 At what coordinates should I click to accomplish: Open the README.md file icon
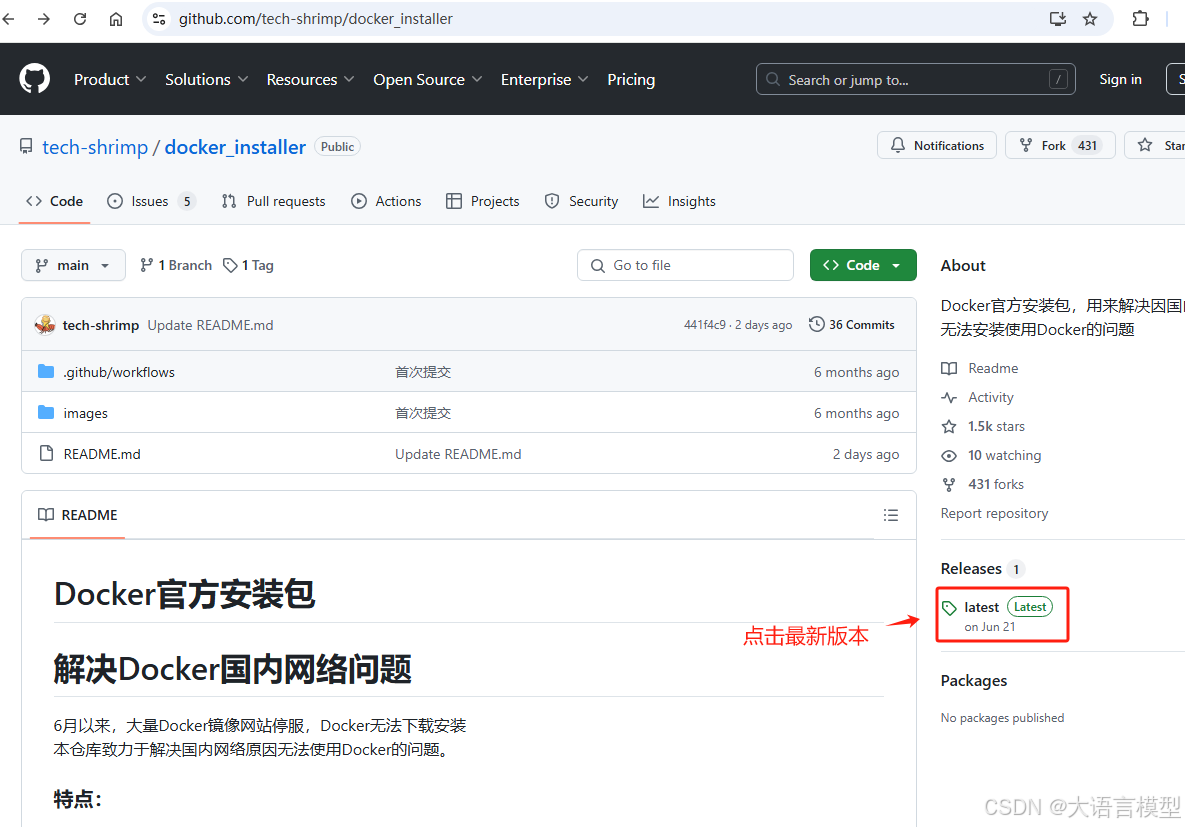[x=46, y=453]
